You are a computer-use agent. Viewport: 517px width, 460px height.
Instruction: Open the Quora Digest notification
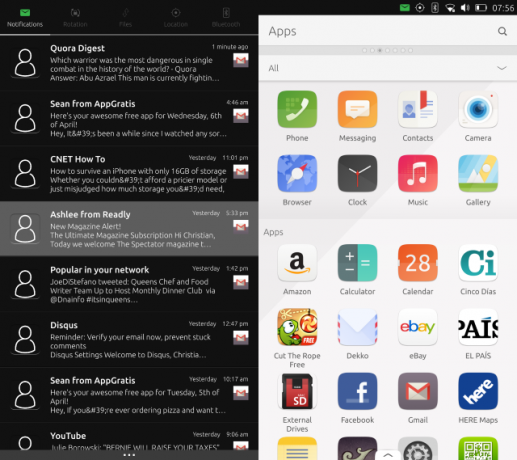[129, 63]
